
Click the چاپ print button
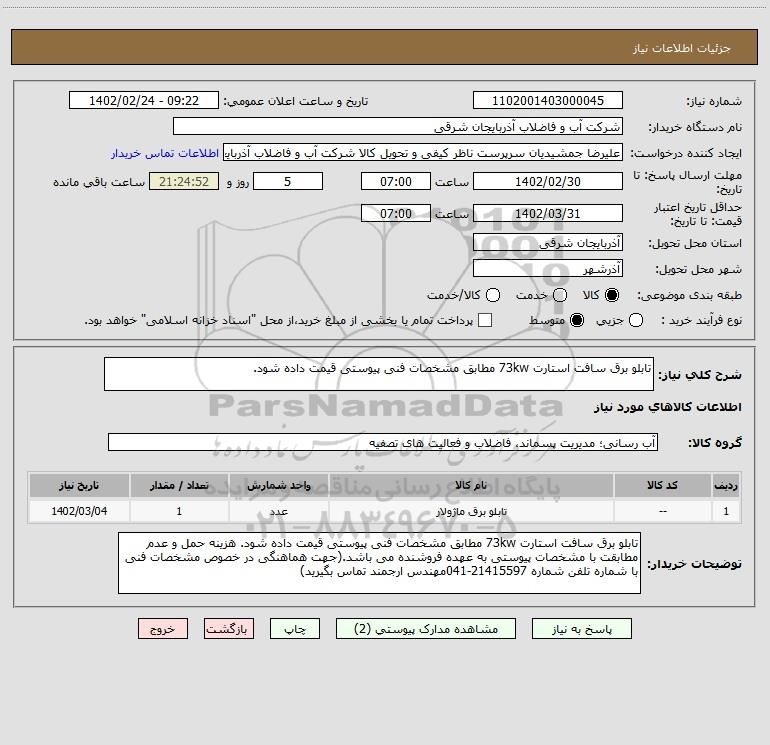pos(295,629)
